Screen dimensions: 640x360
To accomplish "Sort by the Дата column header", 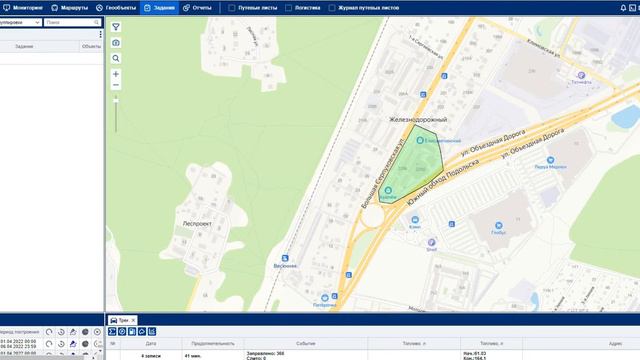I will click(151, 344).
